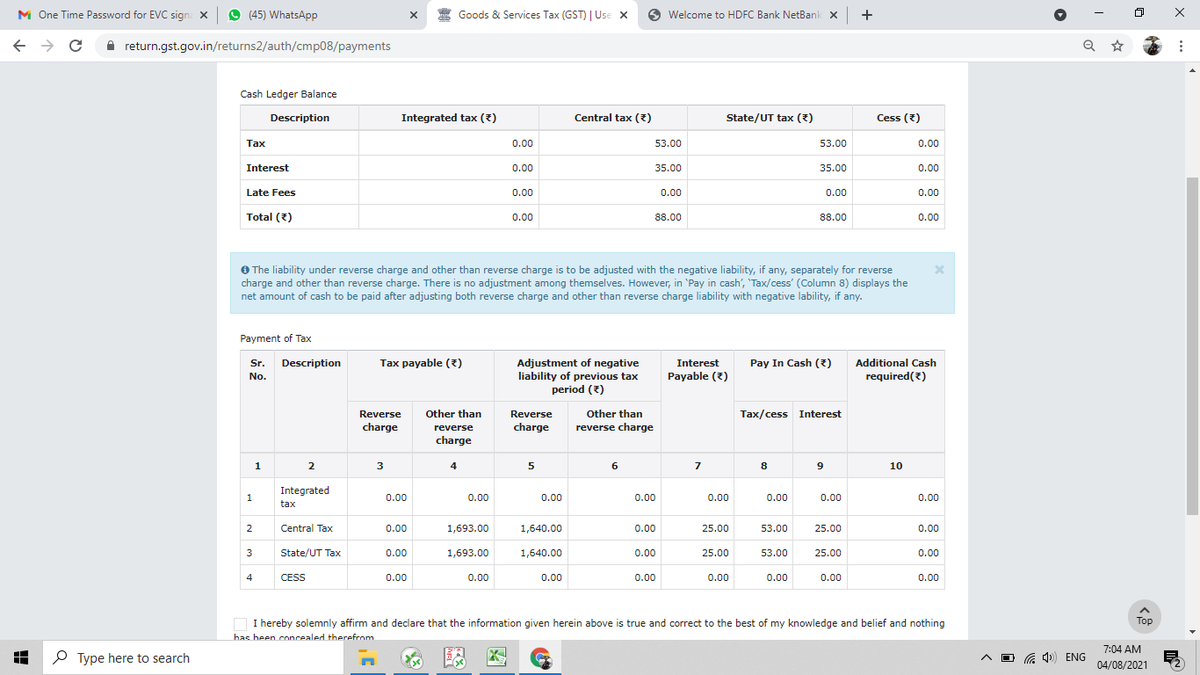Tick the solemn declaration checkbox
The width and height of the screenshot is (1200, 675).
(x=240, y=623)
